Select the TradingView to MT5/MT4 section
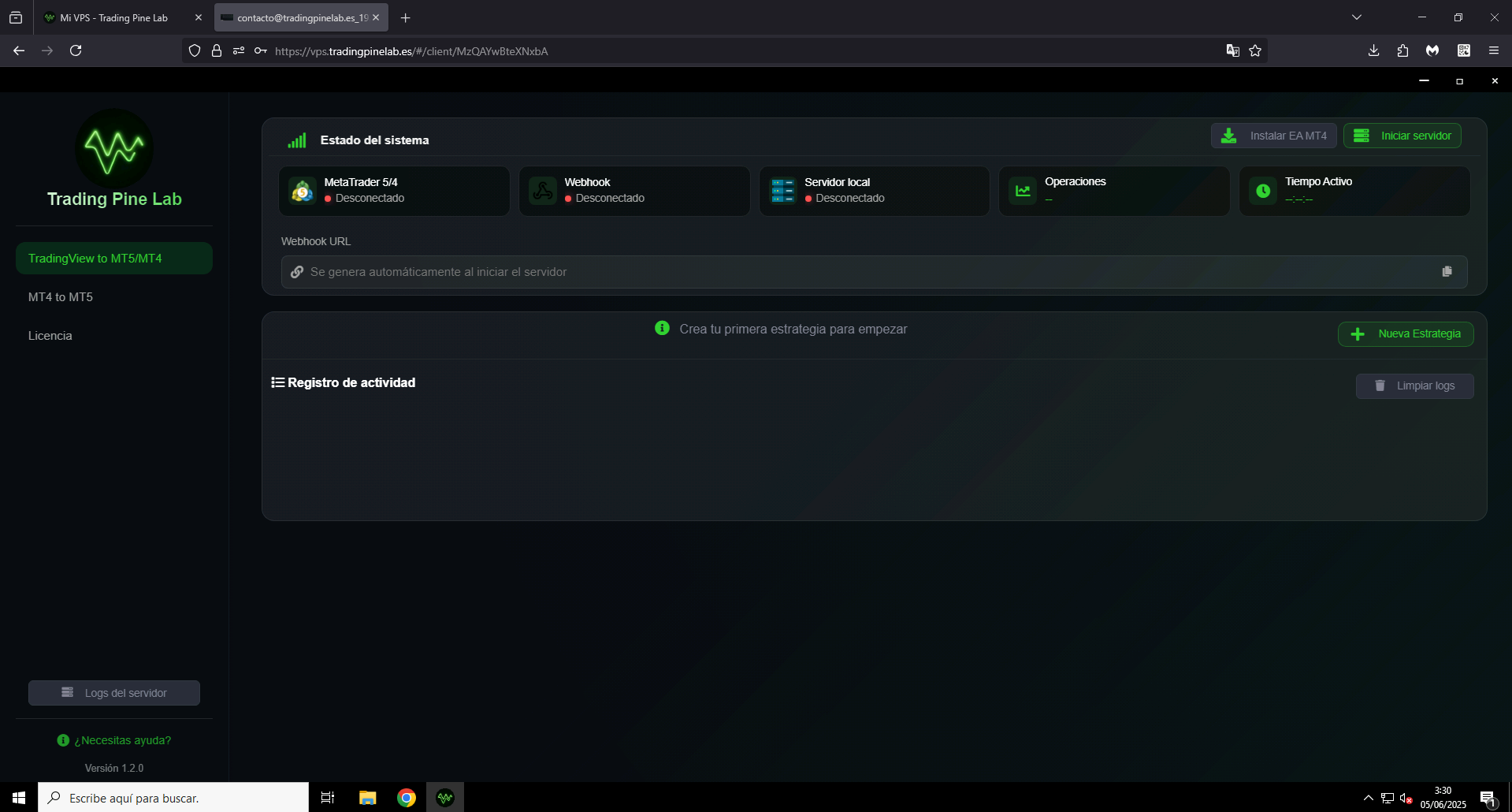Viewport: 1512px width, 812px height. (113, 258)
